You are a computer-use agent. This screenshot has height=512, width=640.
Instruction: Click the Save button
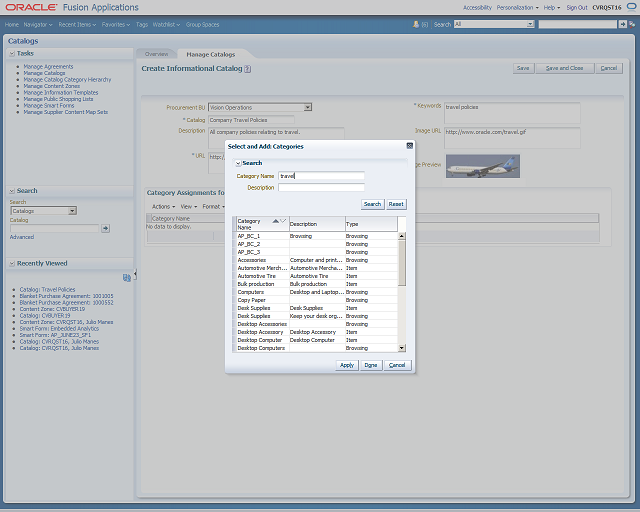pos(523,68)
